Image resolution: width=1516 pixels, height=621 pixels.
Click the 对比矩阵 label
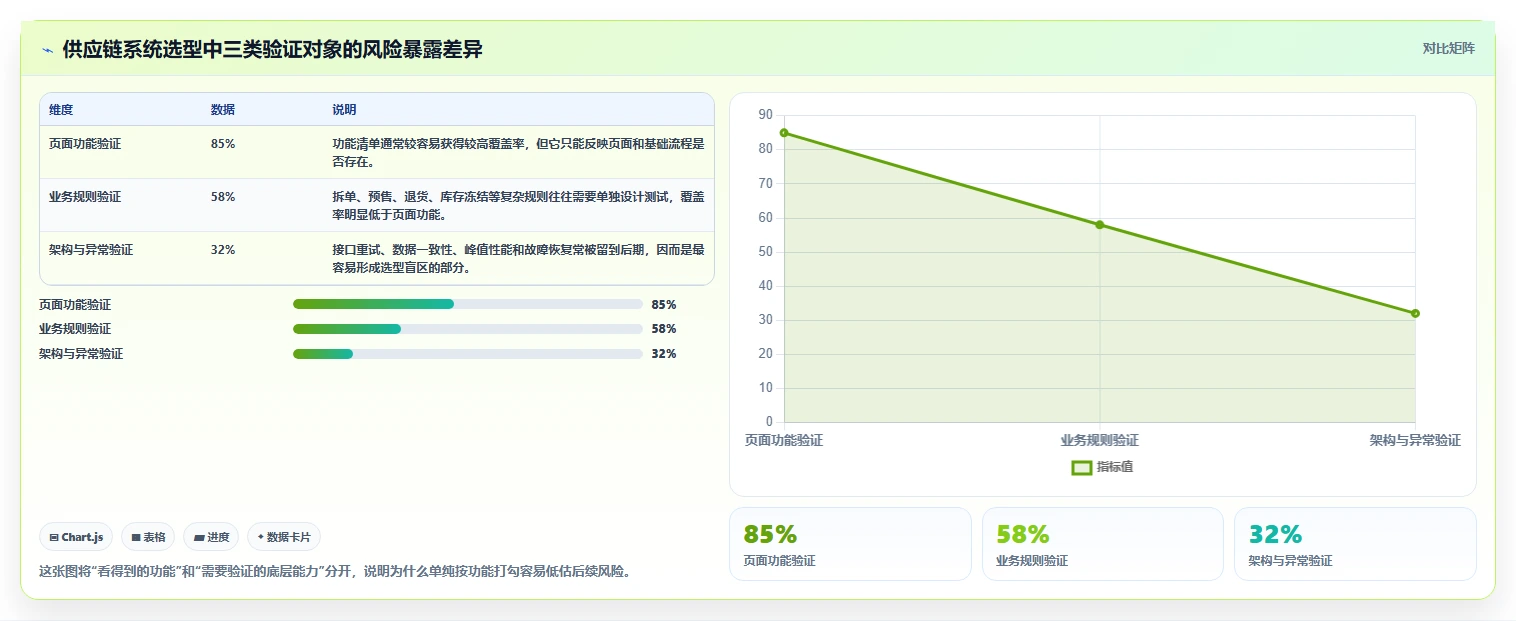pyautogui.click(x=1448, y=48)
